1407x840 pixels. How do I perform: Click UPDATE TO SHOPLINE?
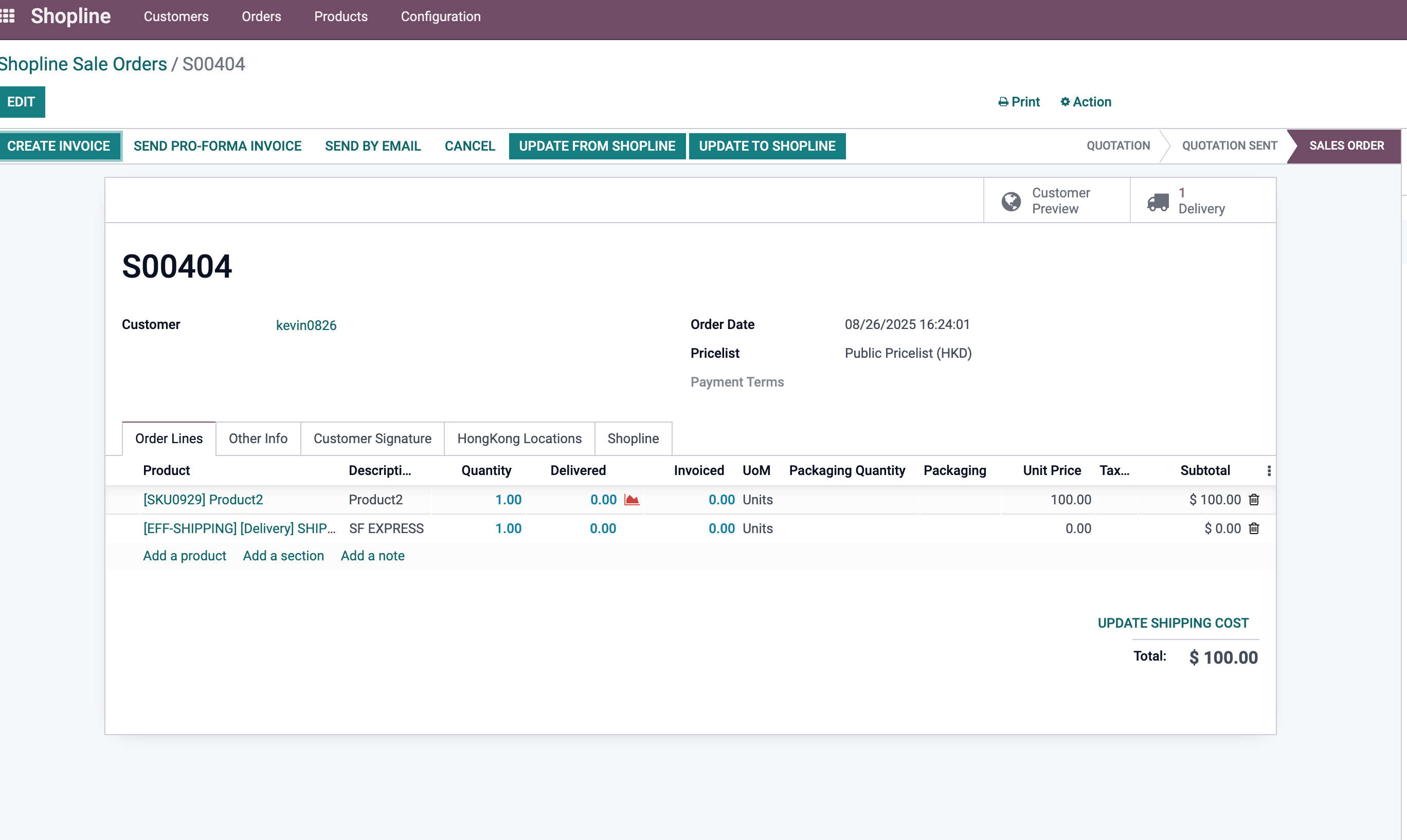[x=767, y=146]
